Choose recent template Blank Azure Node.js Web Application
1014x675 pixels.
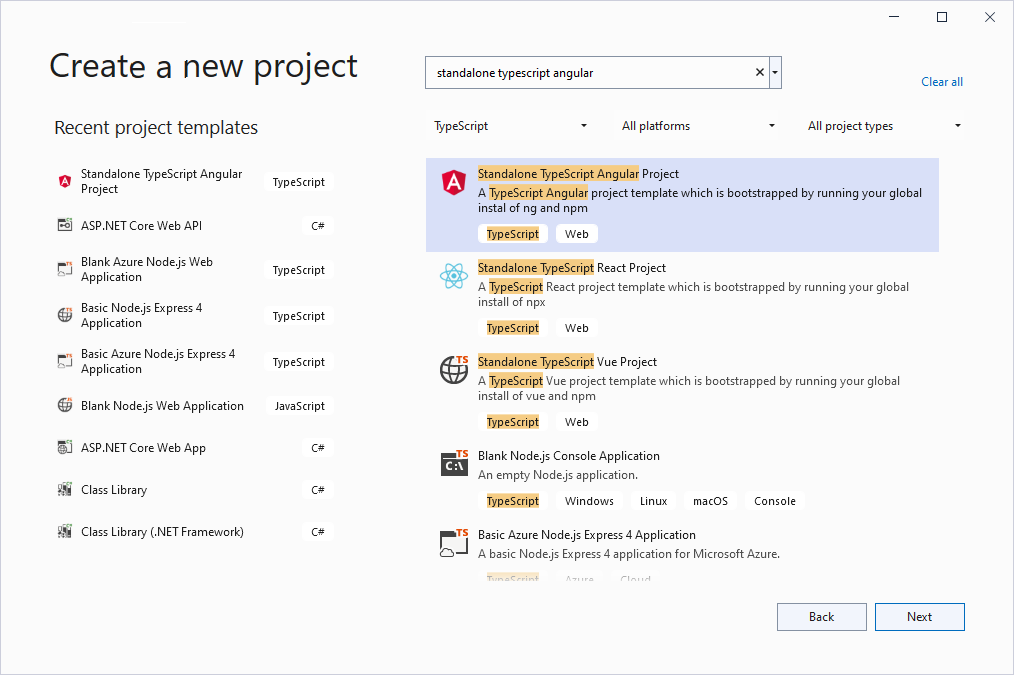(x=194, y=270)
